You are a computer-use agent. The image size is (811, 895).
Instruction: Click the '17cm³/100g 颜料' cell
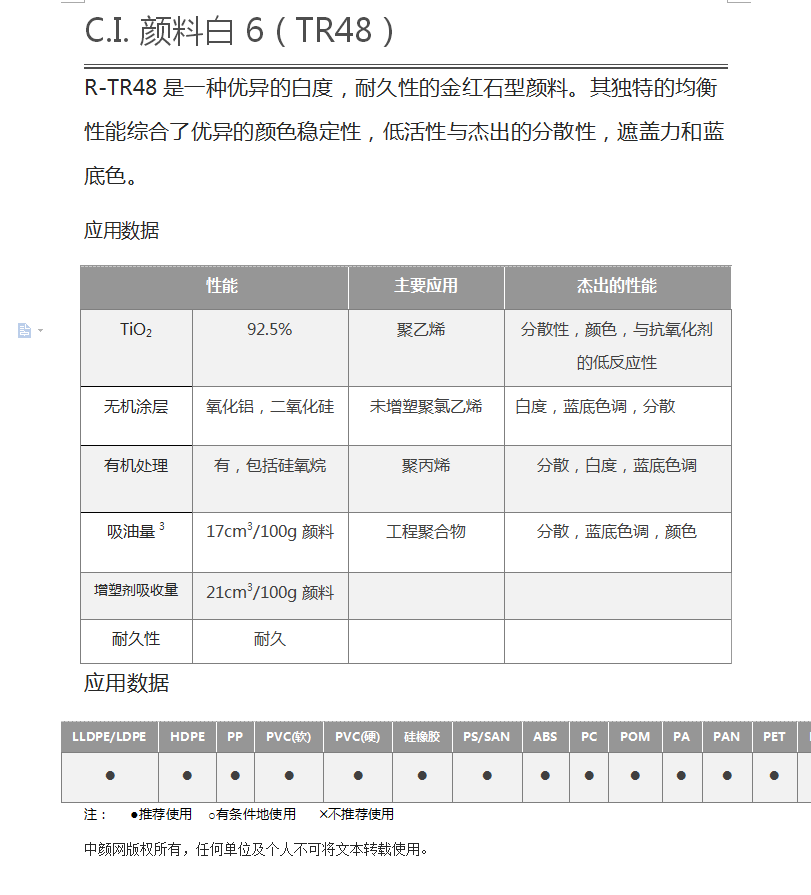tap(270, 532)
